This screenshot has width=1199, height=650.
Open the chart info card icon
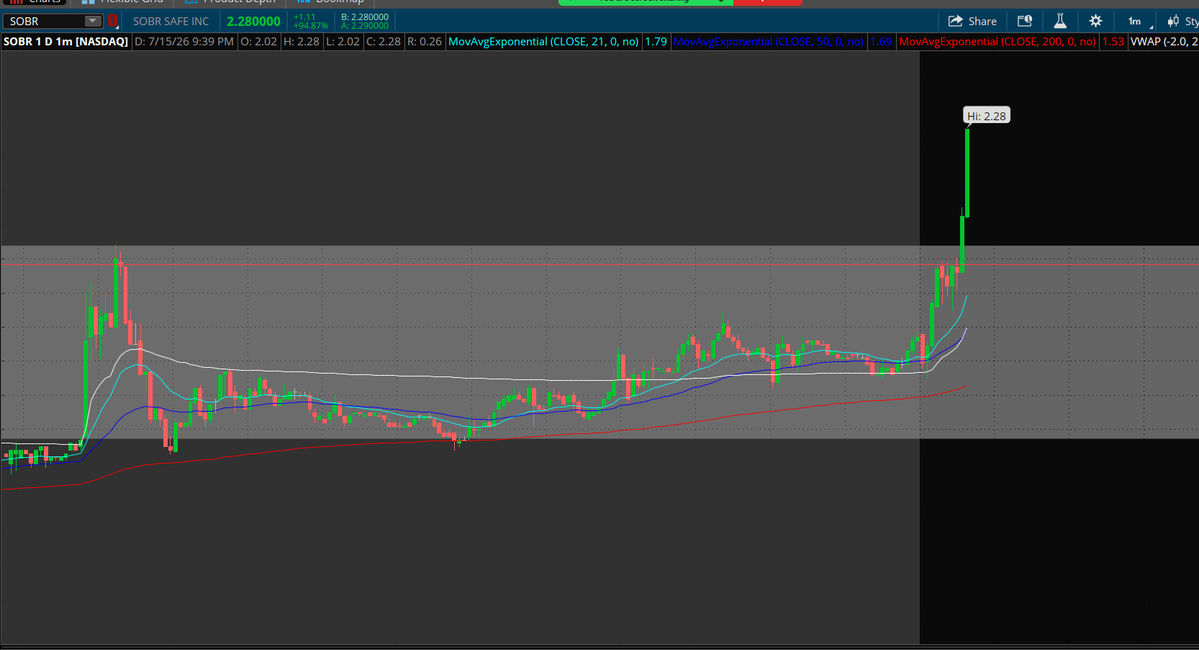pyautogui.click(x=1024, y=21)
